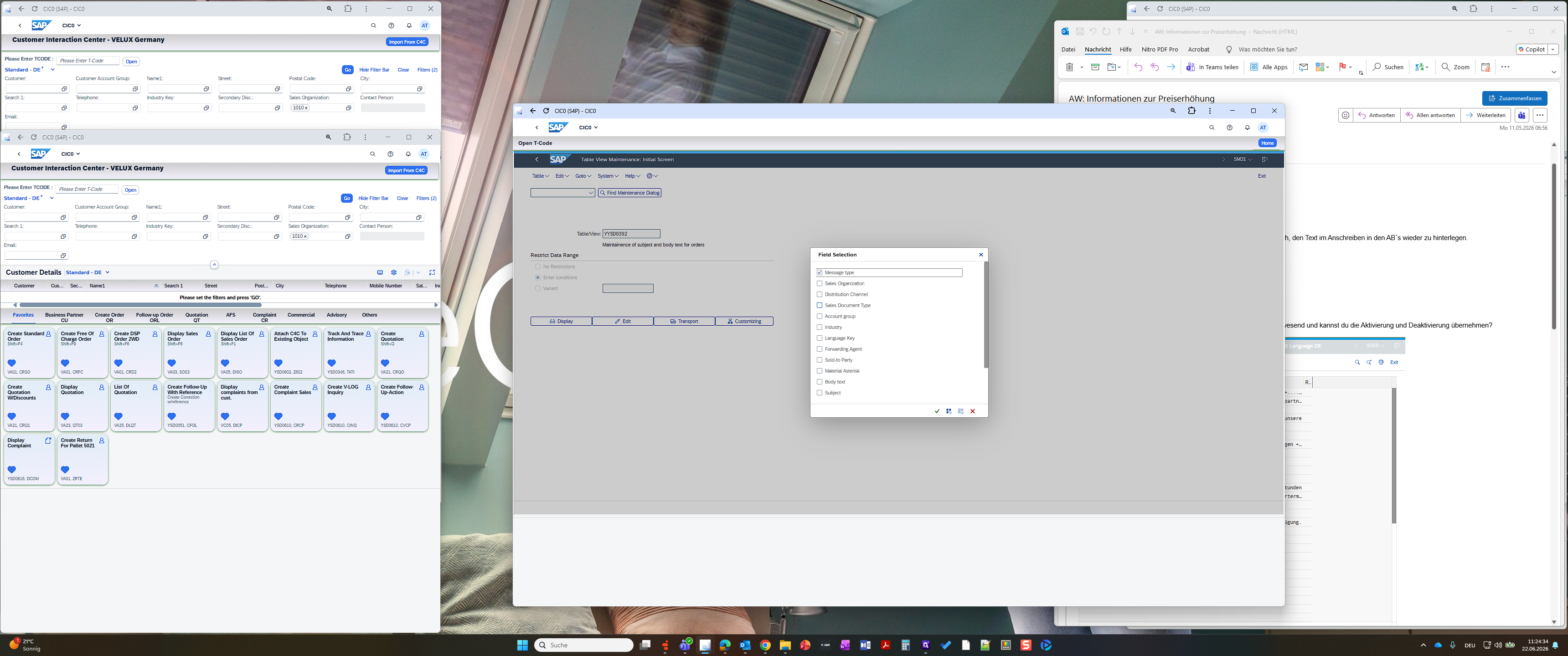The height and width of the screenshot is (656, 1568).
Task: Click the Reply All arrow icon in Outlook ribbon
Action: [x=1154, y=67]
